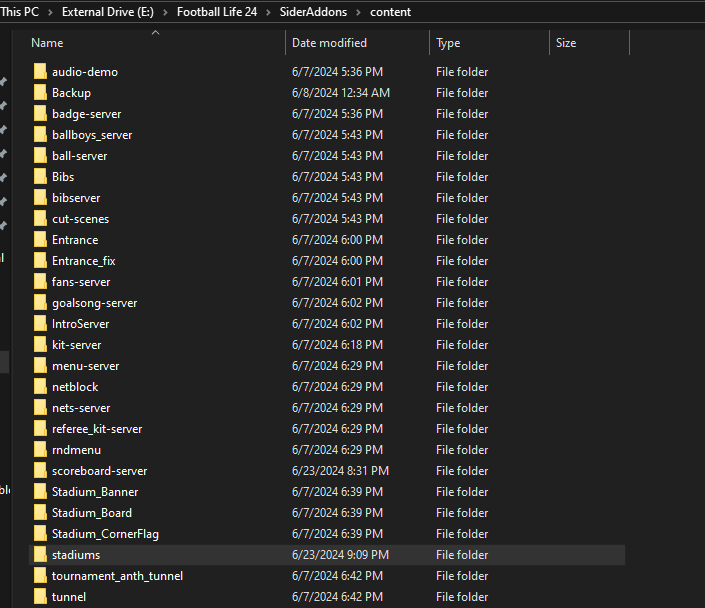
Task: Click the kit-server folder icon
Action: [40, 344]
